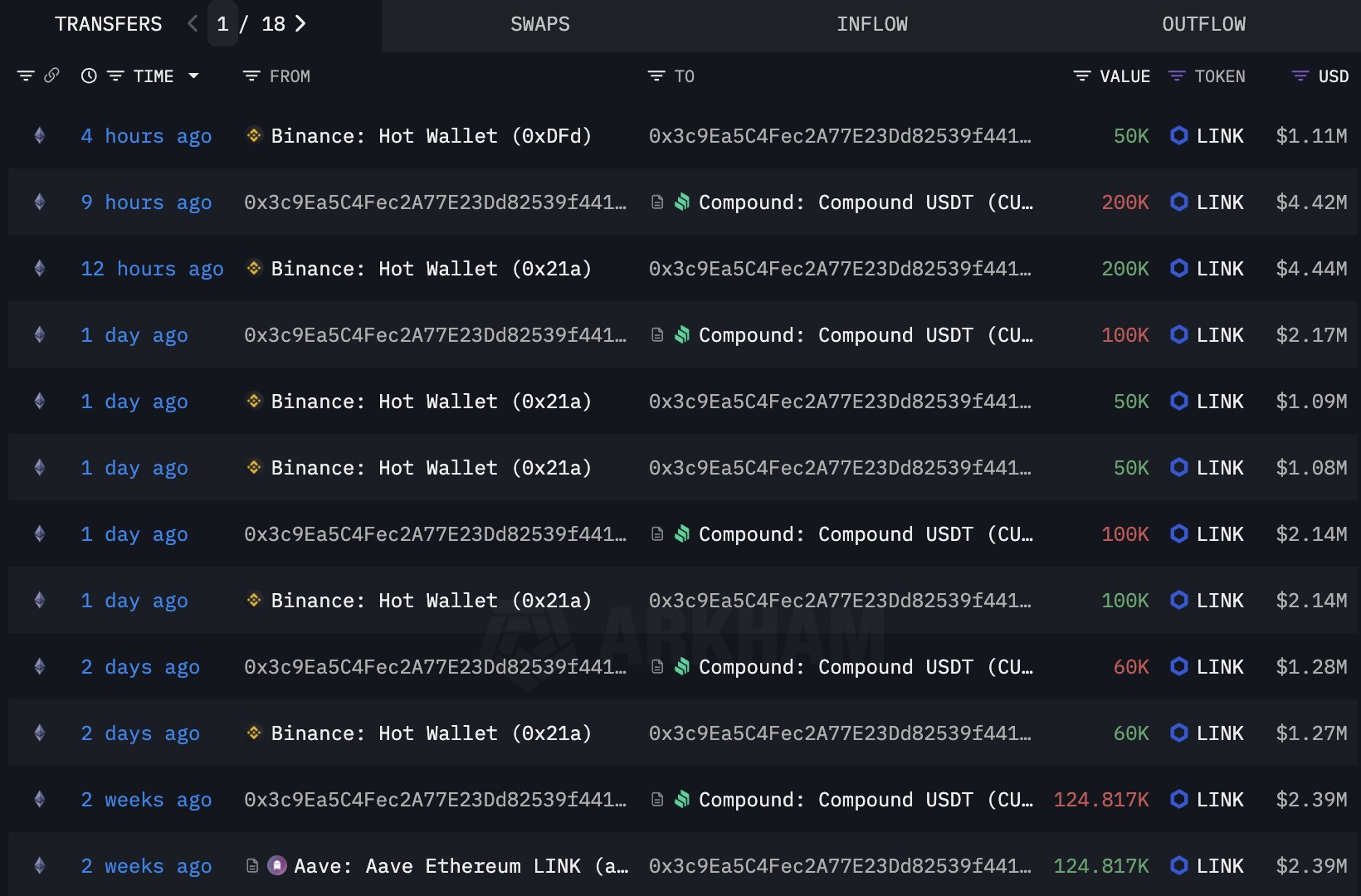The image size is (1361, 896).
Task: Select the 200K value on $4.44M row
Action: [x=1125, y=269]
